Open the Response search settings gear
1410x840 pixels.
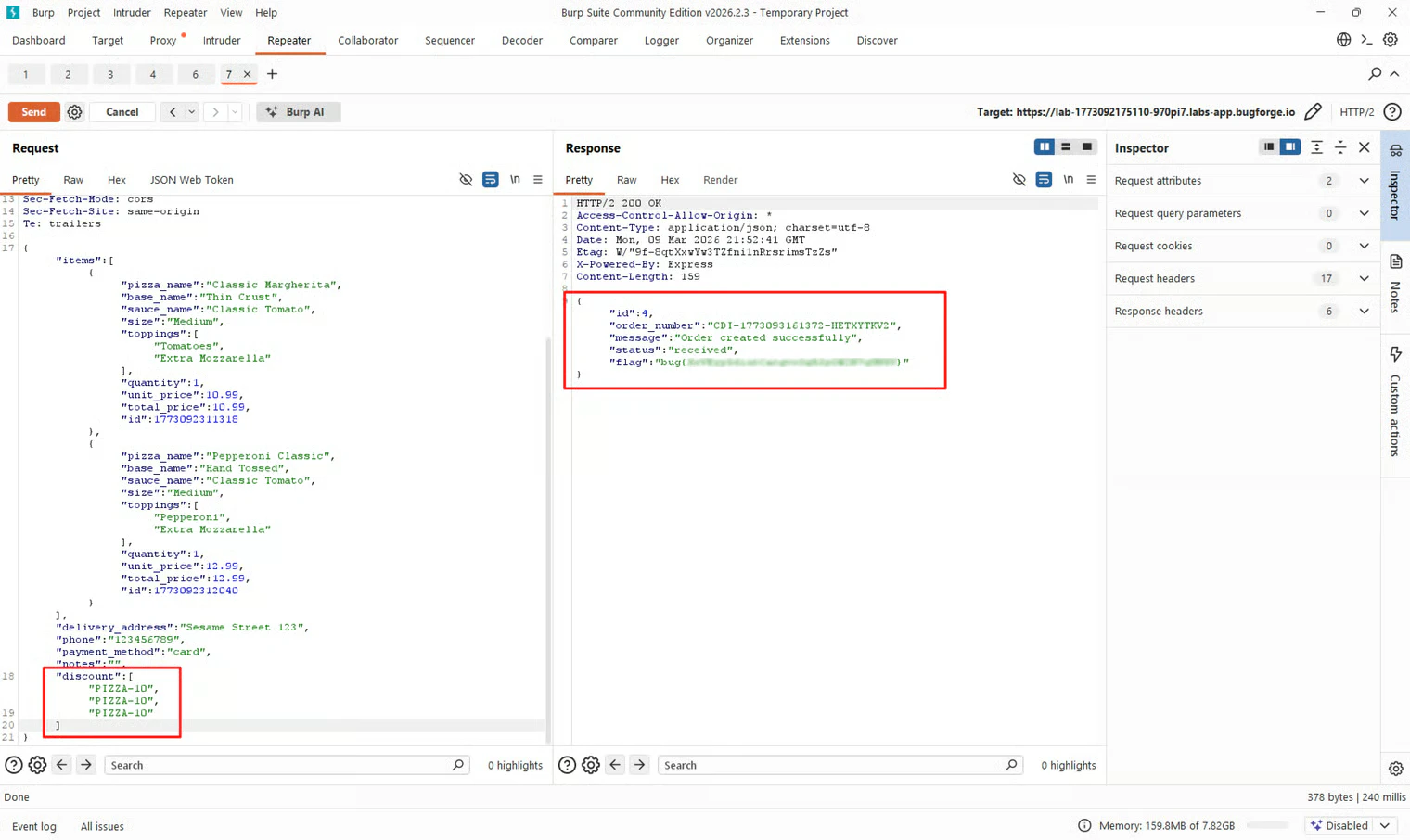point(591,765)
